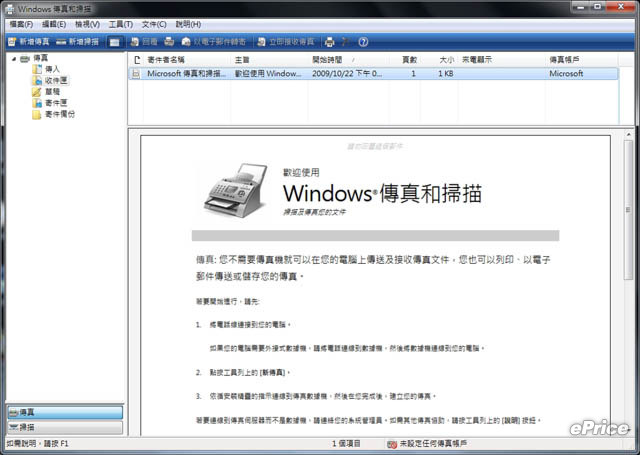The image size is (640, 455).
Task: Click the 回覆 (Reply) toolbar button
Action: tap(144, 42)
